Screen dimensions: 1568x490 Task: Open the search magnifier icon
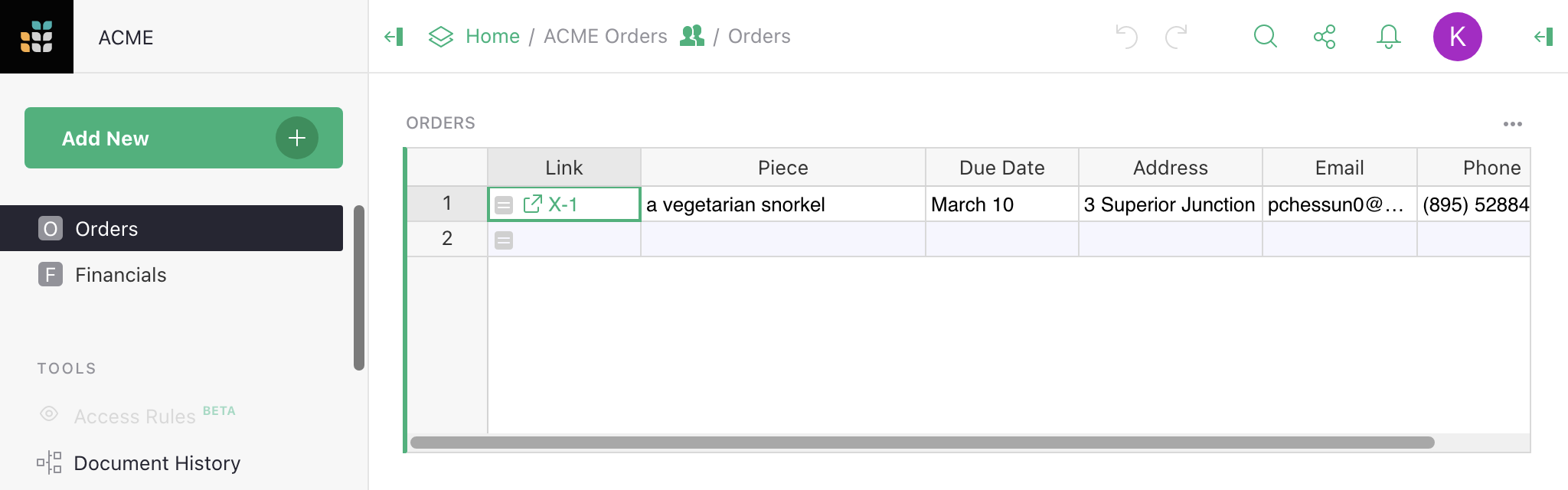tap(1265, 37)
